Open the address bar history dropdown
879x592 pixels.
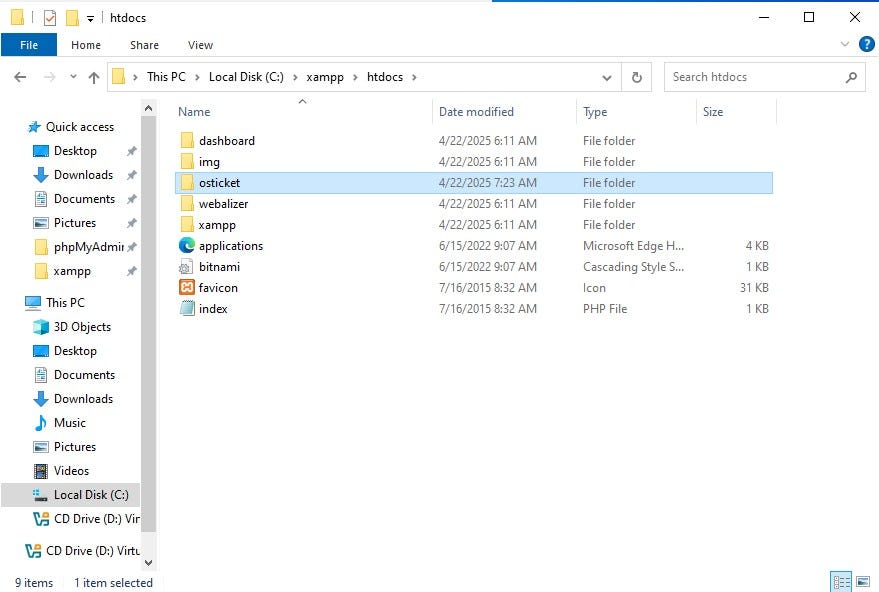(x=607, y=77)
